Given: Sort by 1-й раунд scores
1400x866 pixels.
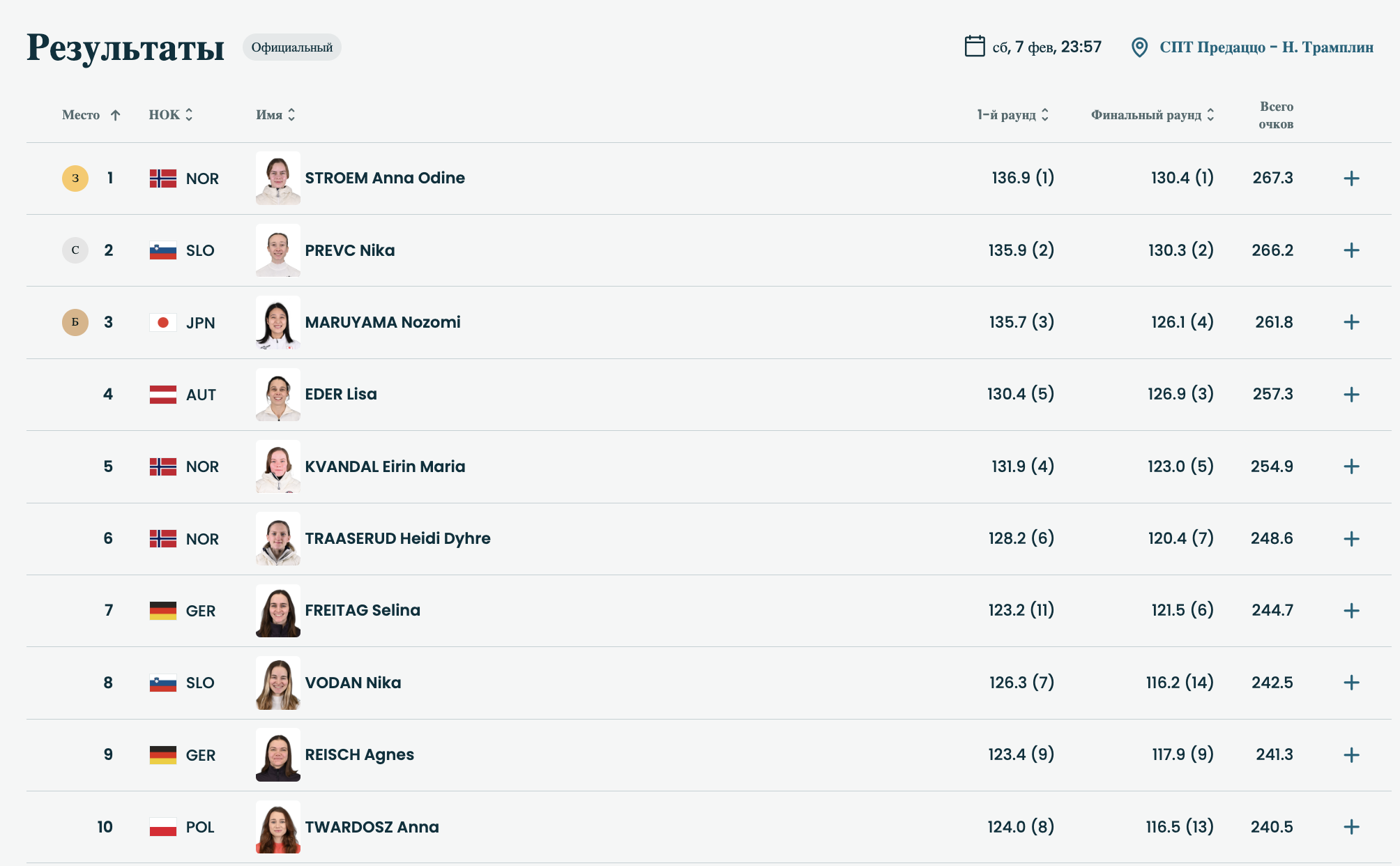Looking at the screenshot, I should pos(1012,115).
